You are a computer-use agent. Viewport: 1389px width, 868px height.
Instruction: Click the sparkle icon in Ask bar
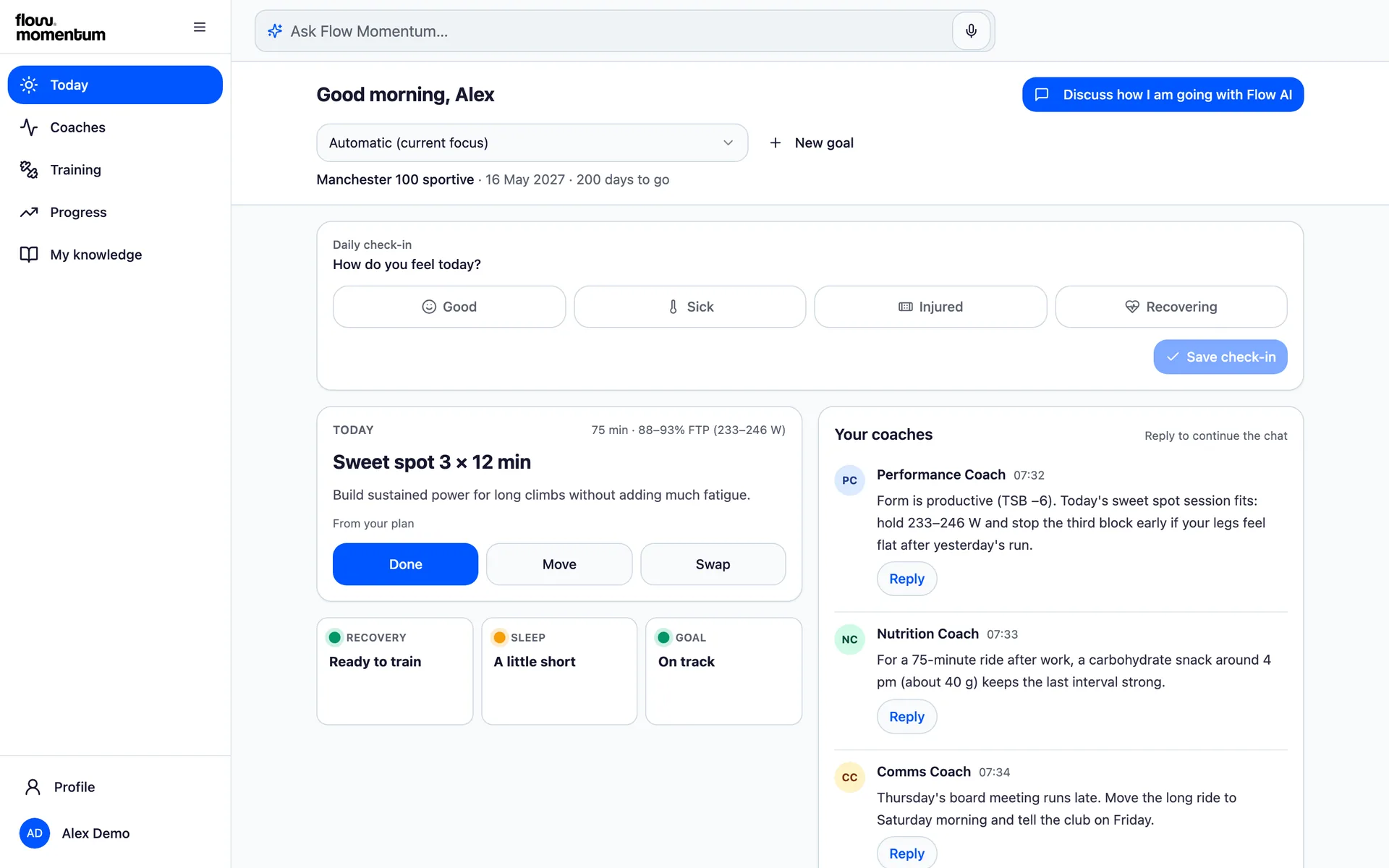point(275,31)
